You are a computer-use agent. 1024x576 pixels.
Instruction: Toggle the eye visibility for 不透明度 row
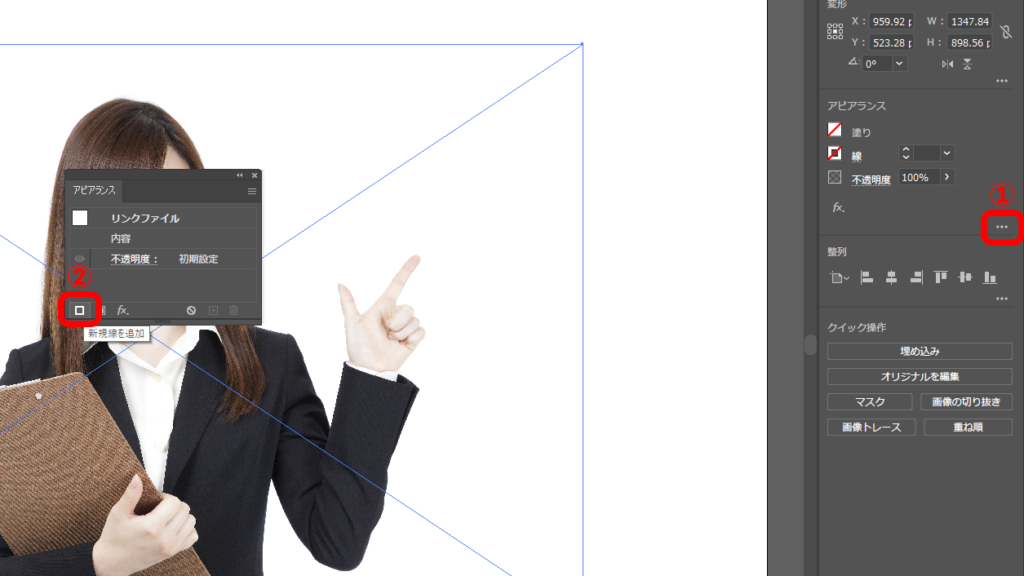click(x=80, y=259)
